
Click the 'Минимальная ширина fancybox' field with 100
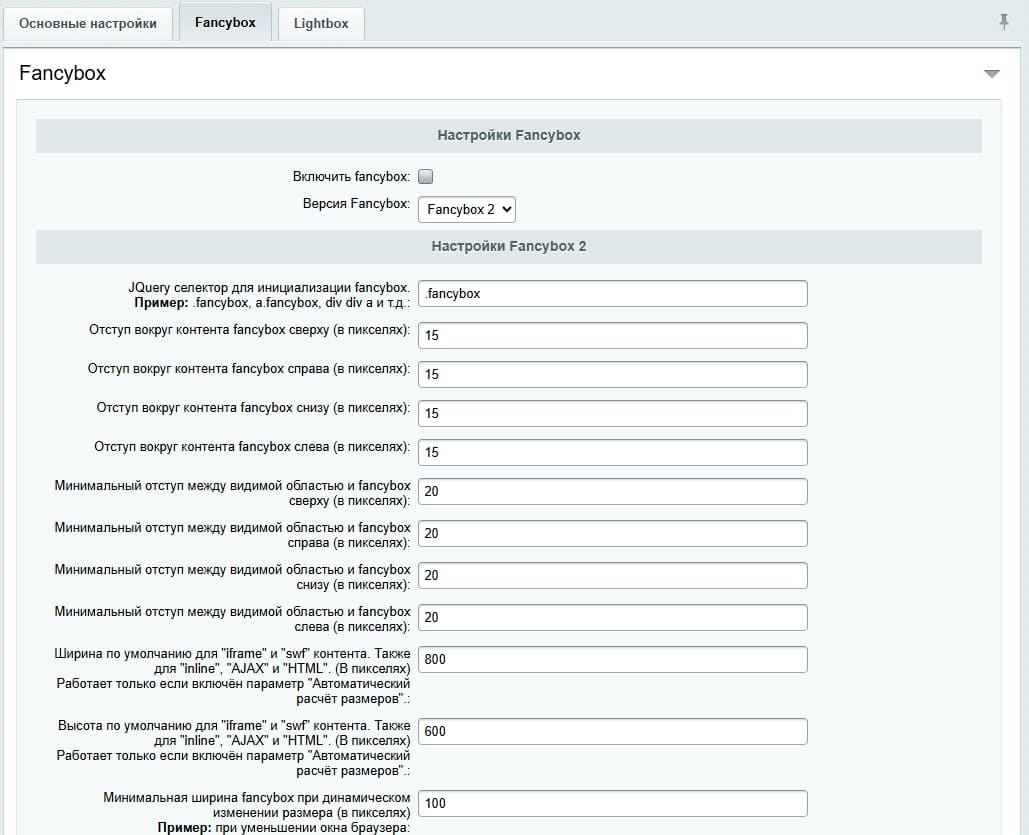pos(612,803)
